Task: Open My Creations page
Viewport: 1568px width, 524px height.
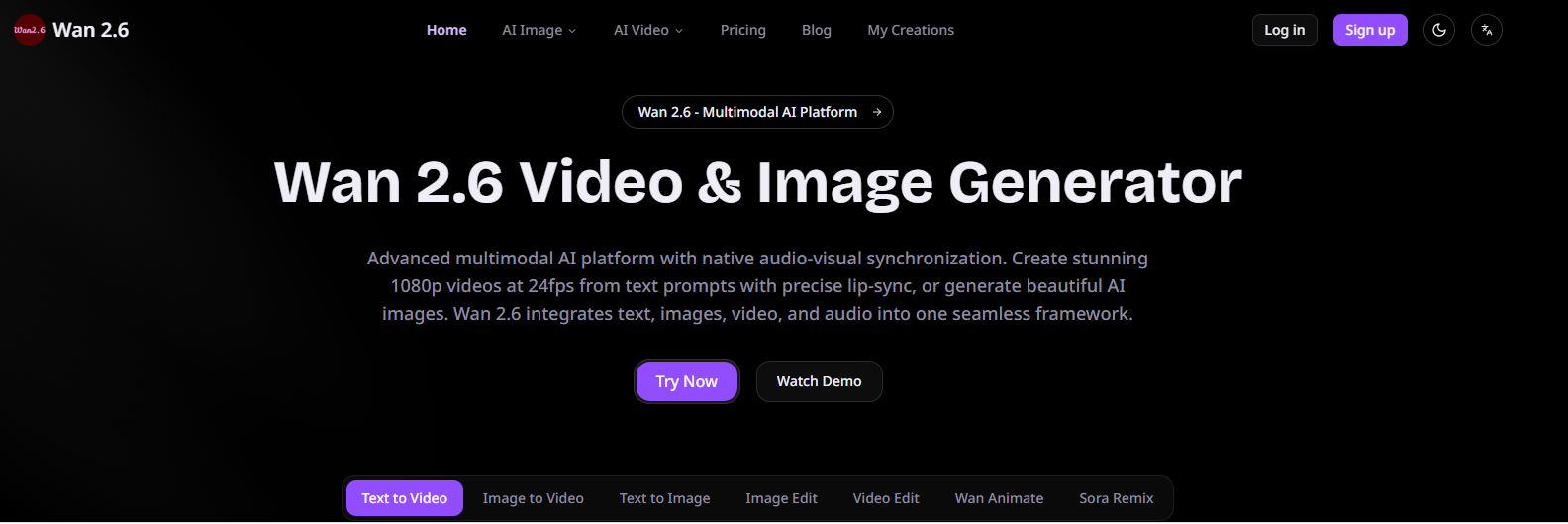Action: click(911, 30)
